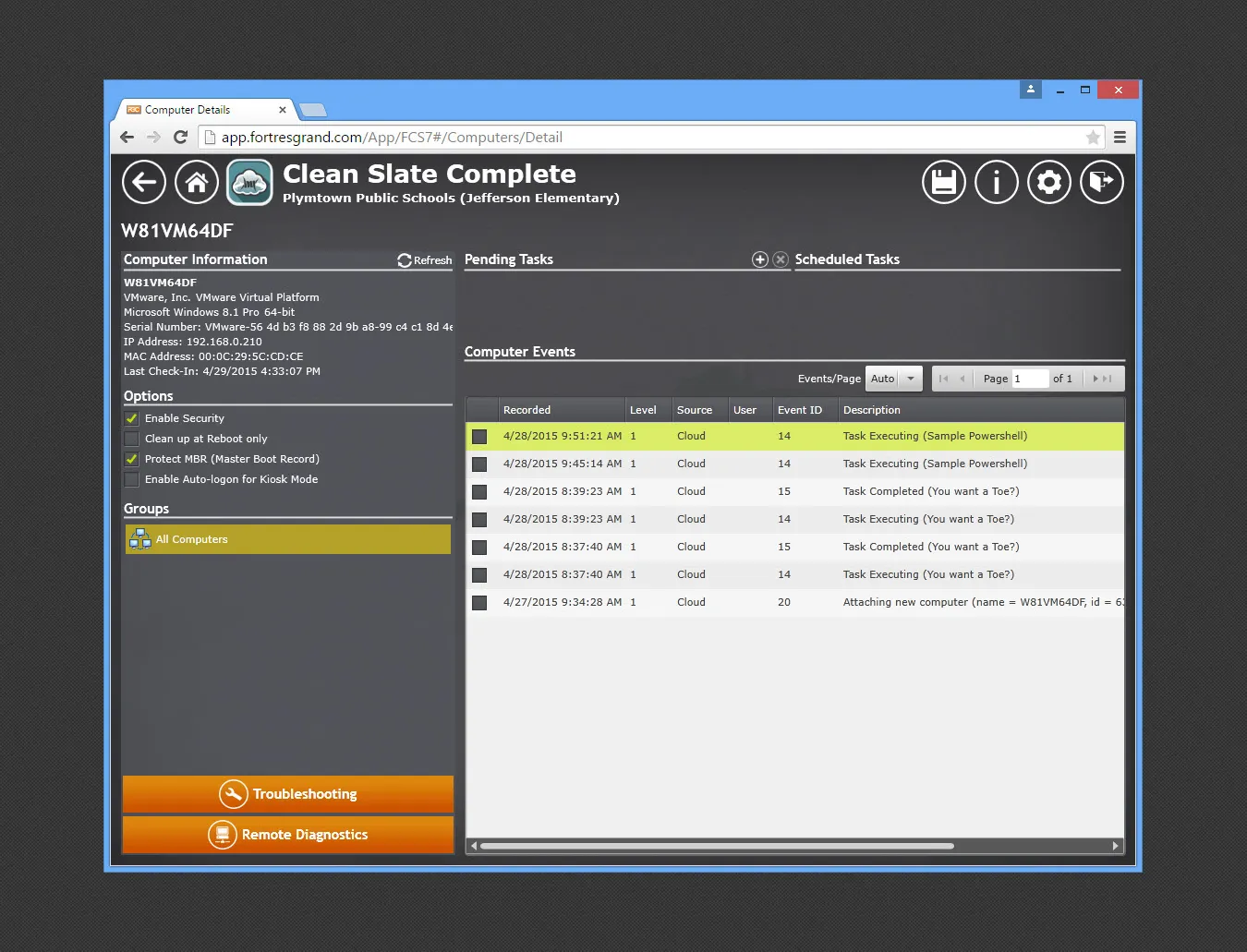Open the information icon
Screen dimensions: 1247x952
pos(996,182)
